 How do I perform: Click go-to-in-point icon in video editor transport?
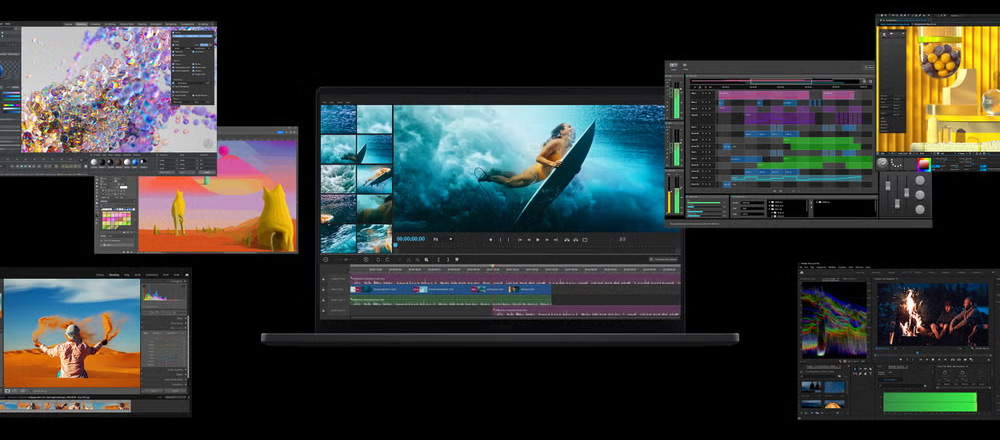[x=520, y=240]
